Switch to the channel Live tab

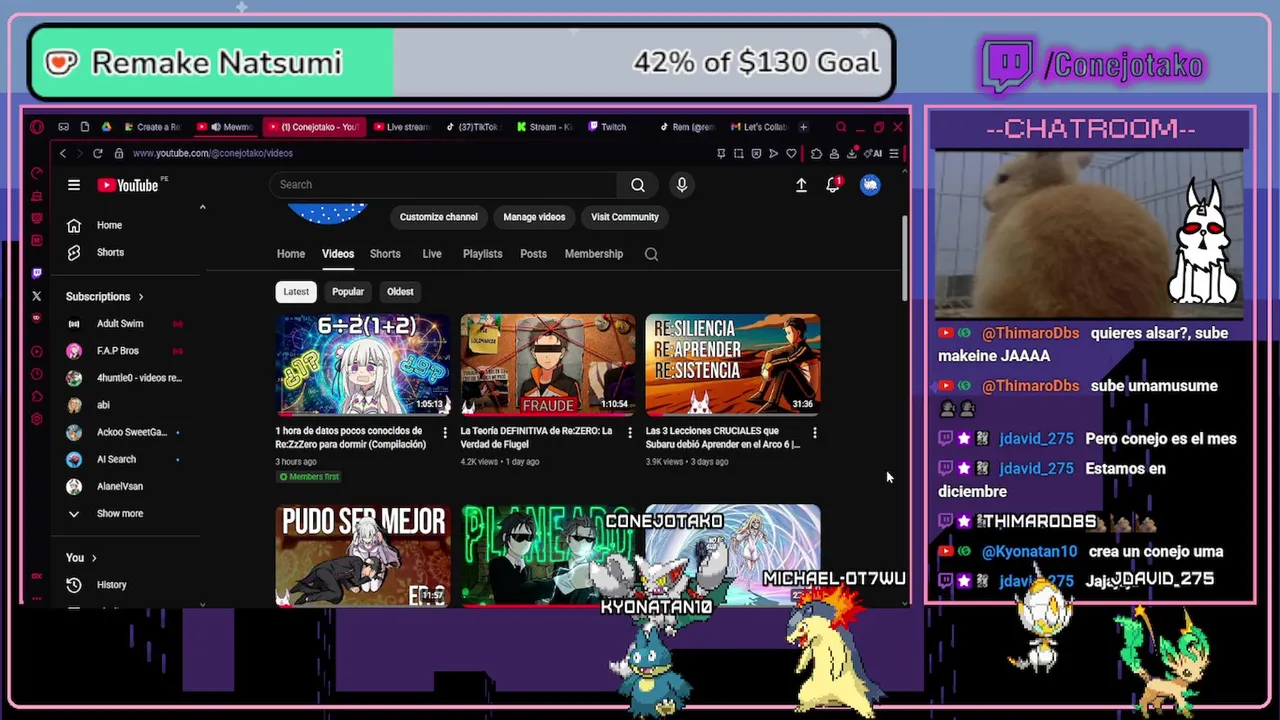pyautogui.click(x=432, y=254)
